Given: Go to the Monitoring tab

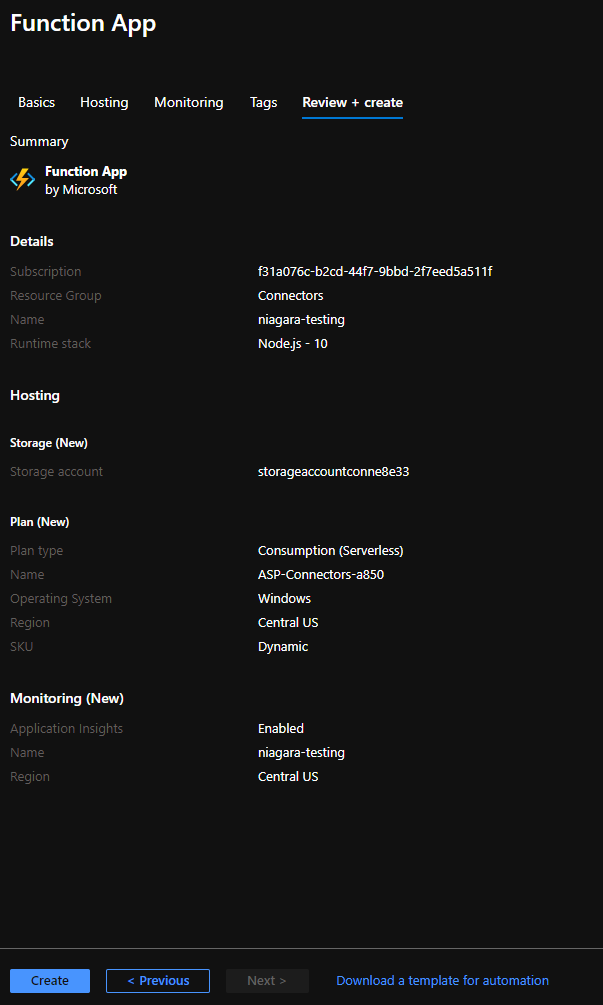Looking at the screenshot, I should pyautogui.click(x=189, y=102).
